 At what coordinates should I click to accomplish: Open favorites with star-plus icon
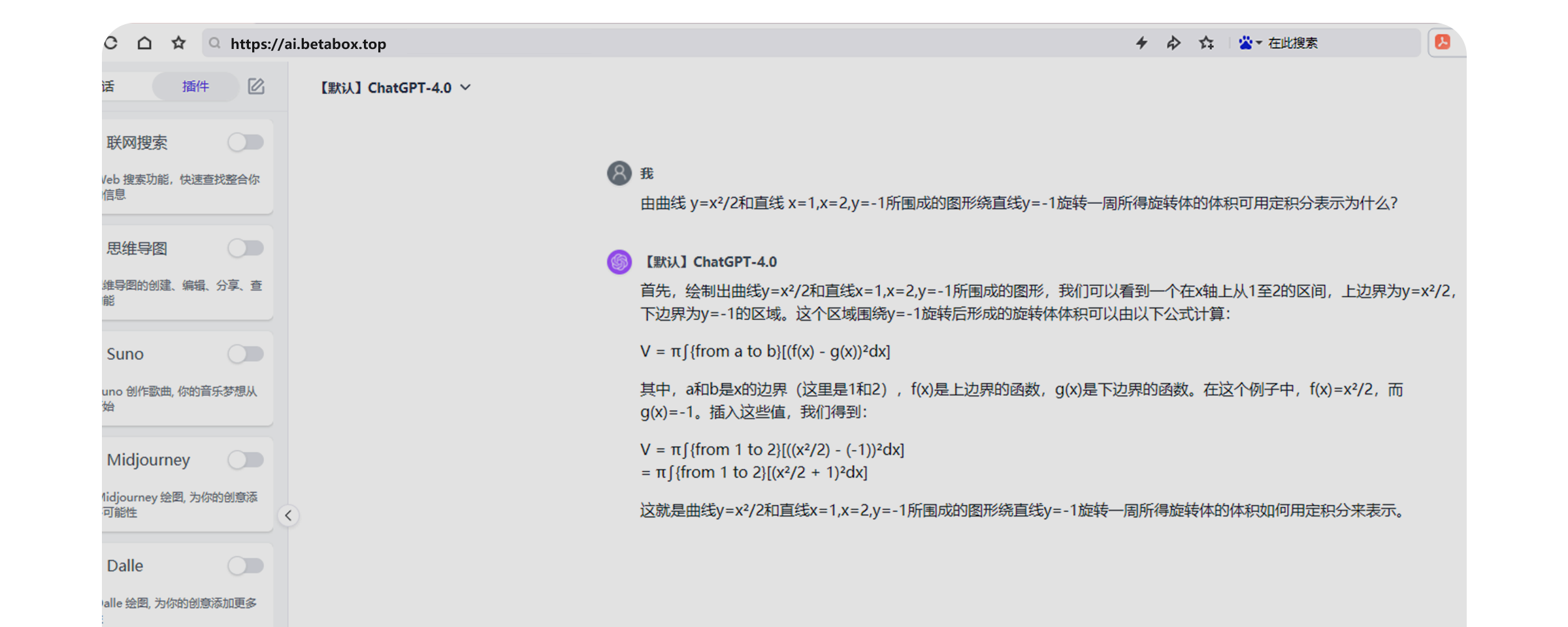(1206, 43)
